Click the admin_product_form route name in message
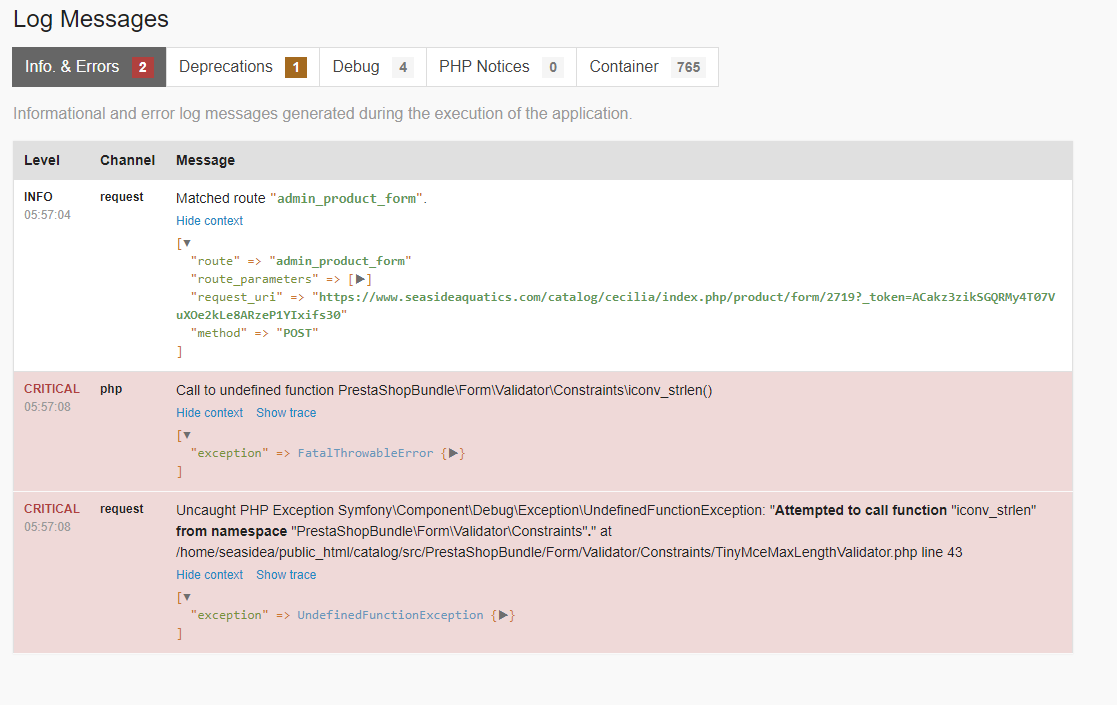1117x705 pixels. pos(347,199)
